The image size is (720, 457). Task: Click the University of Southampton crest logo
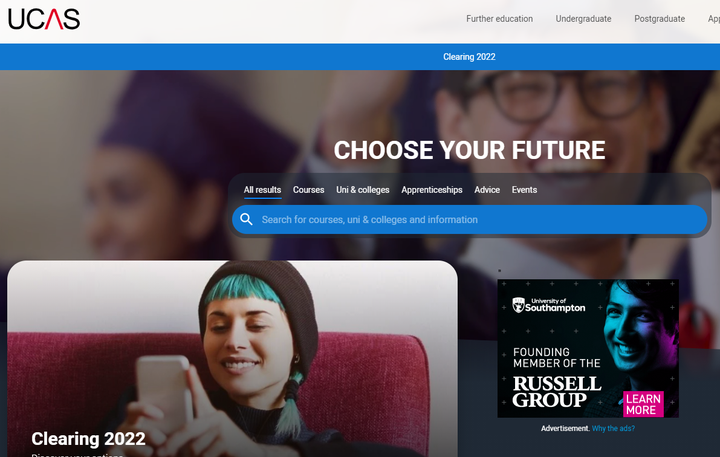click(518, 305)
